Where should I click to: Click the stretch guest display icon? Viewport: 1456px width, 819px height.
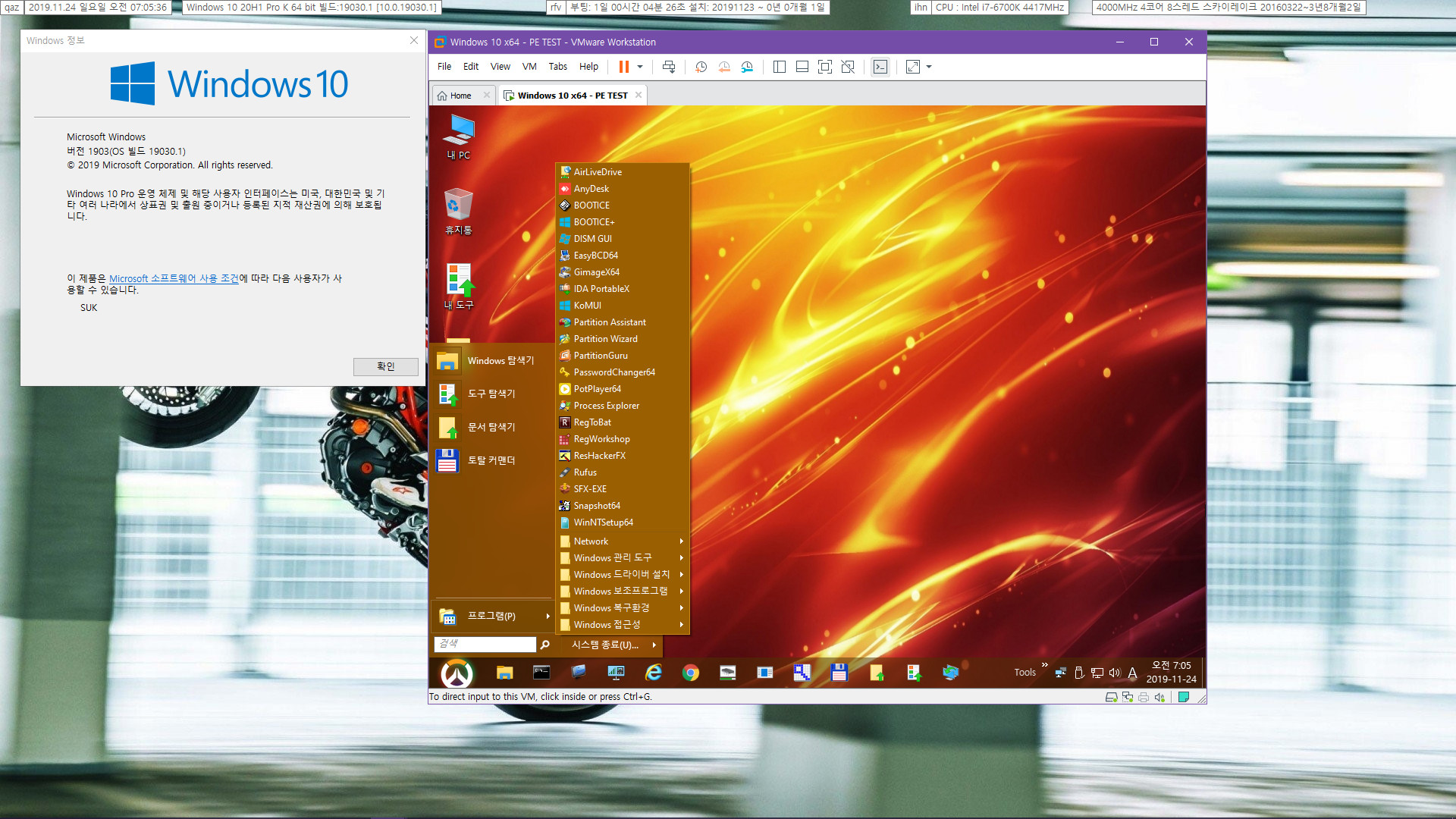point(913,67)
